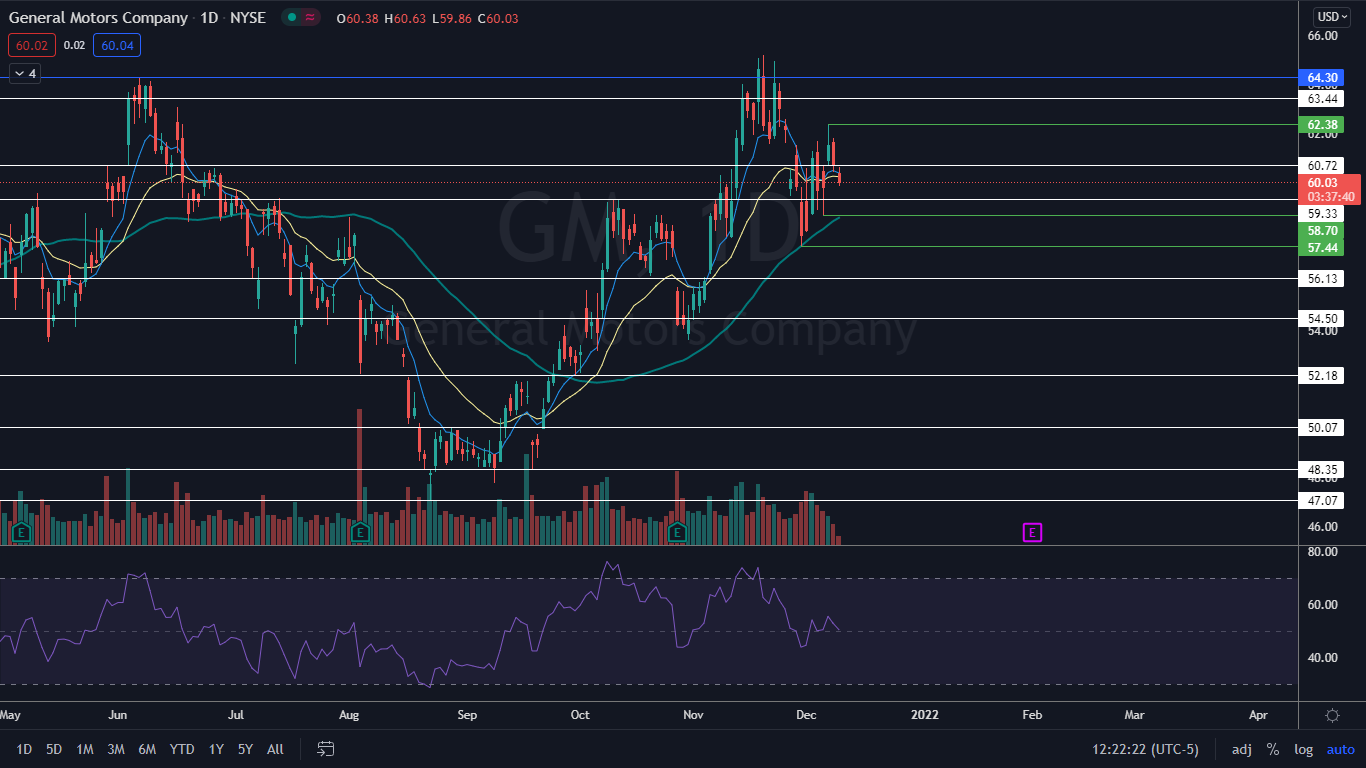Viewport: 1366px width, 768px height.
Task: Click the 60.03 current price label
Action: [x=1323, y=182]
